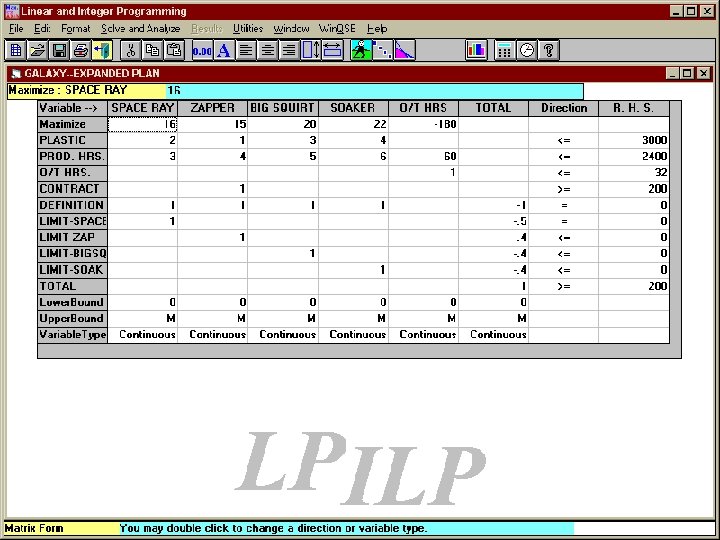Select the PLASTIC constraint row label
Viewport: 720px width, 540px height.
click(x=73, y=140)
